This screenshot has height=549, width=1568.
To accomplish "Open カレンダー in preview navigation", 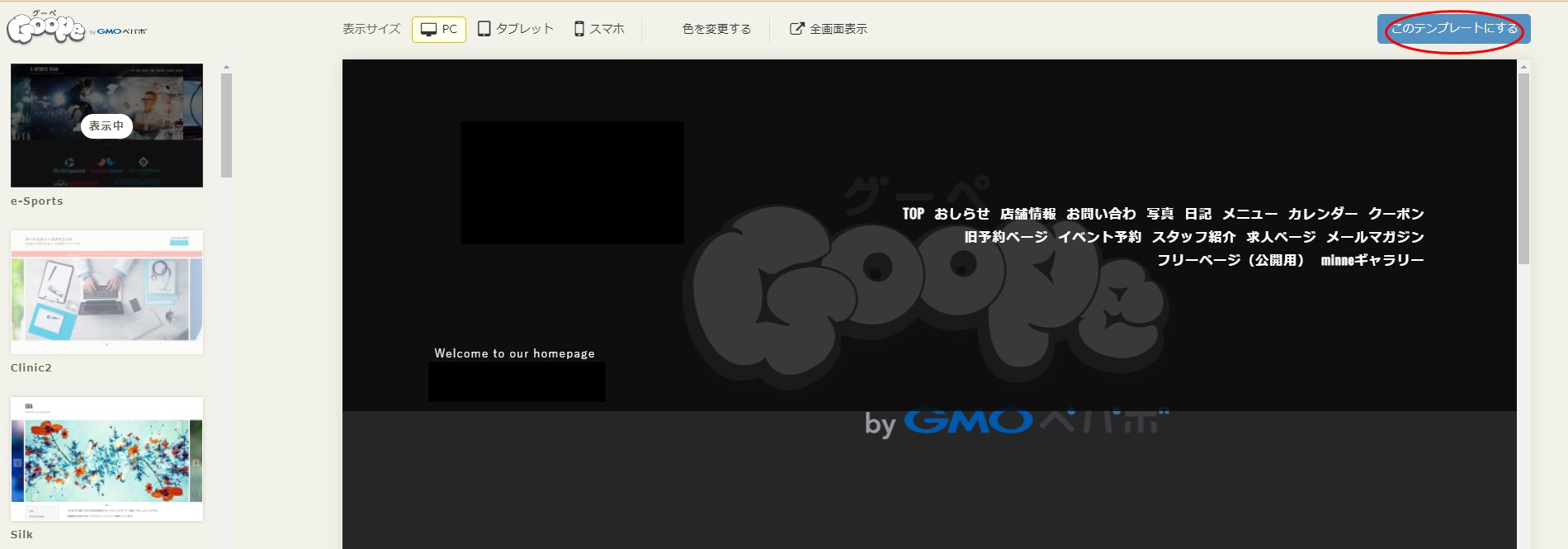I will point(1322,214).
